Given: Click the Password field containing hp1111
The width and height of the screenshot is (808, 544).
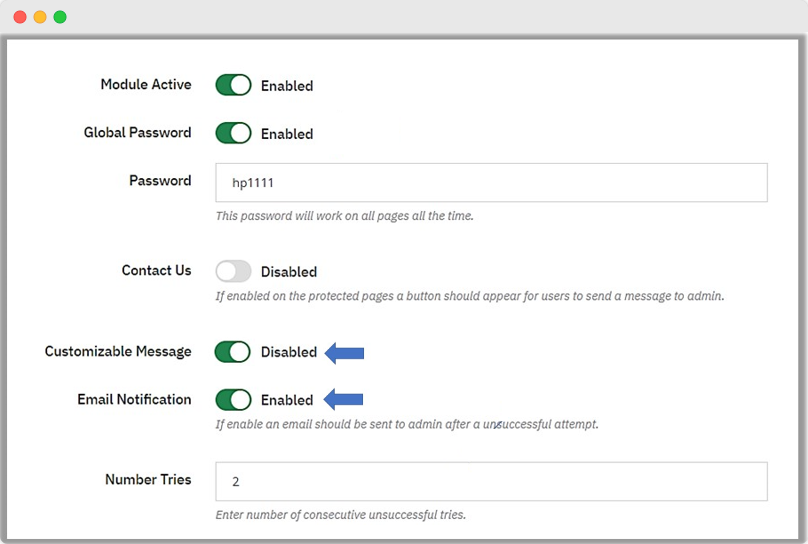Looking at the screenshot, I should pyautogui.click(x=491, y=183).
